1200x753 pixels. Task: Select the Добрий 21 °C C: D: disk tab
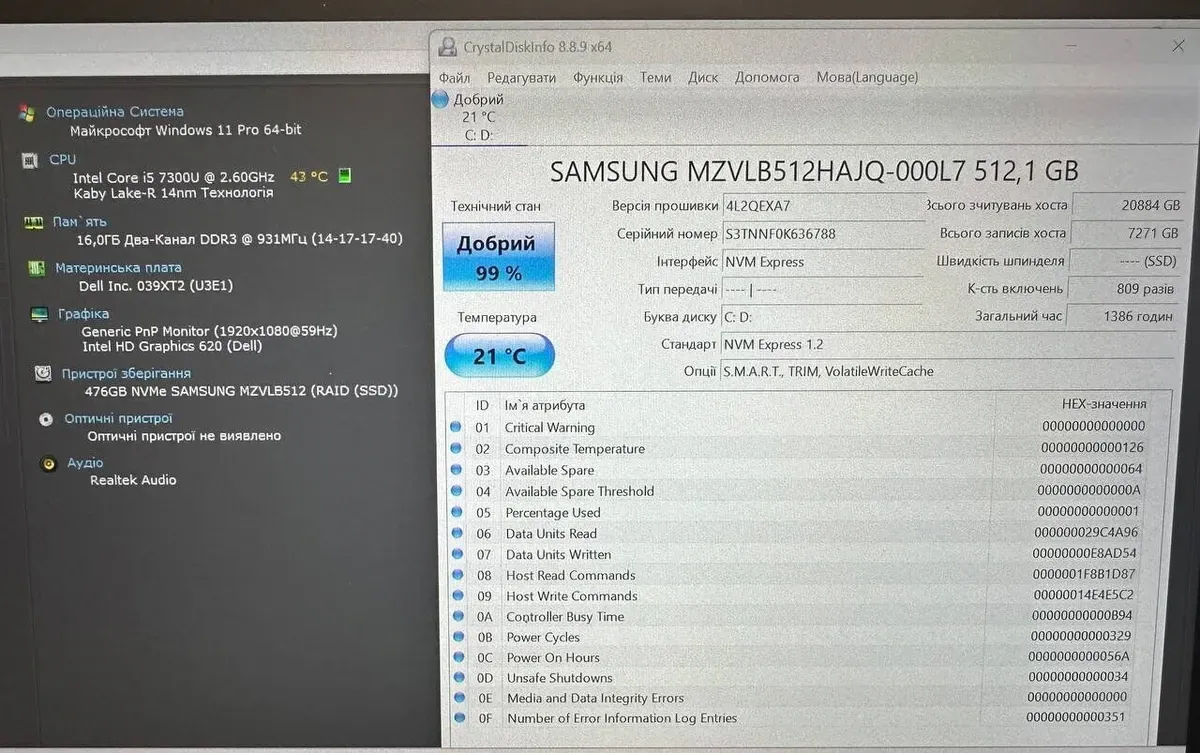click(470, 117)
